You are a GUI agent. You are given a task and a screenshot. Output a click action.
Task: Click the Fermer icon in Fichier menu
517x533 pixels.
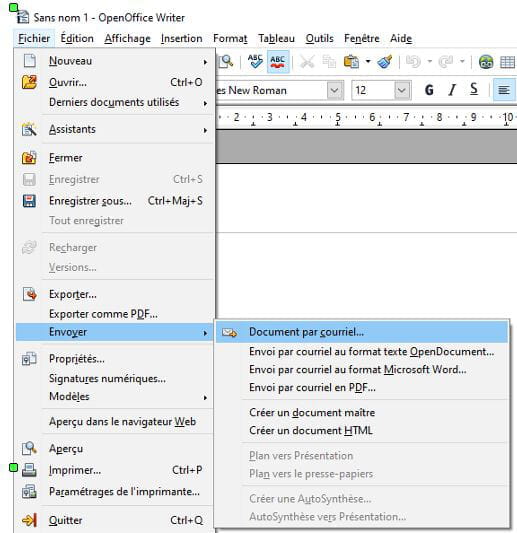(x=29, y=158)
